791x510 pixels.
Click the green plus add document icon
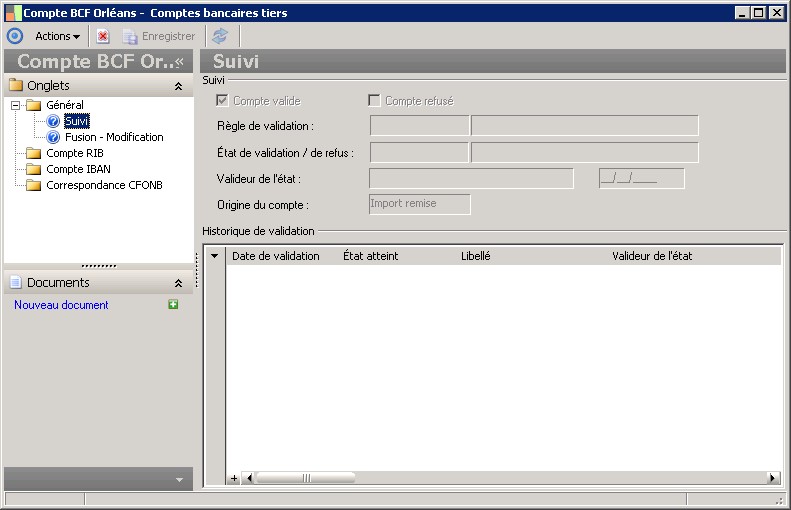173,304
